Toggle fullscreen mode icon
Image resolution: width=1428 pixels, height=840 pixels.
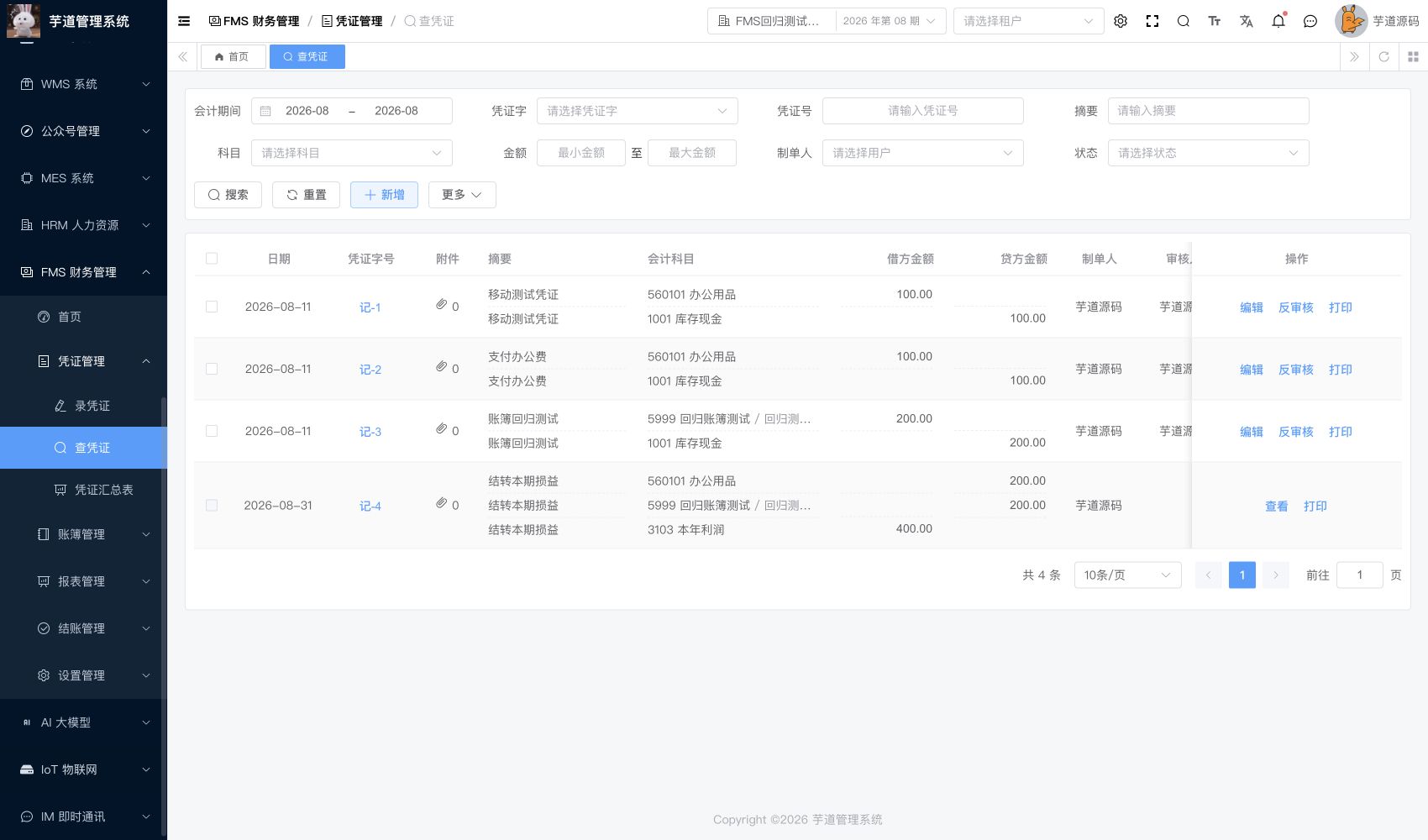coord(1152,21)
